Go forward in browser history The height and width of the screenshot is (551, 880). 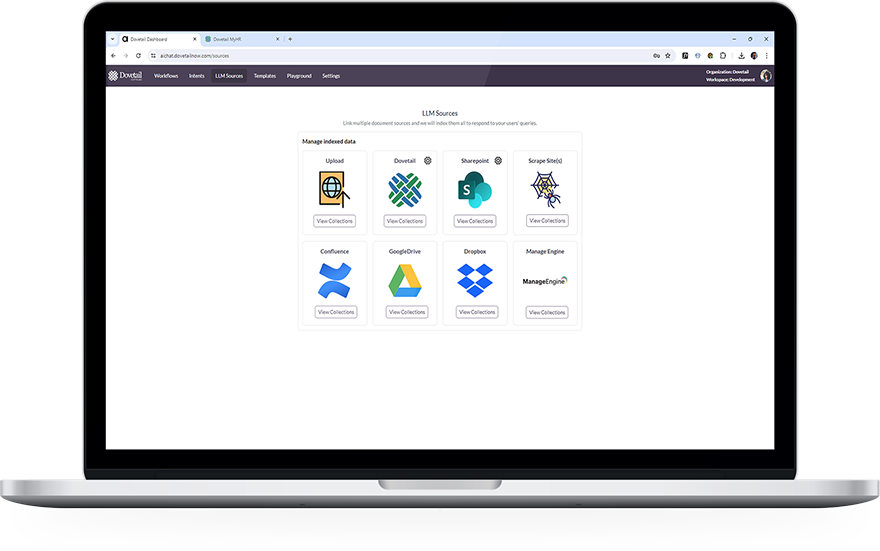(x=126, y=56)
